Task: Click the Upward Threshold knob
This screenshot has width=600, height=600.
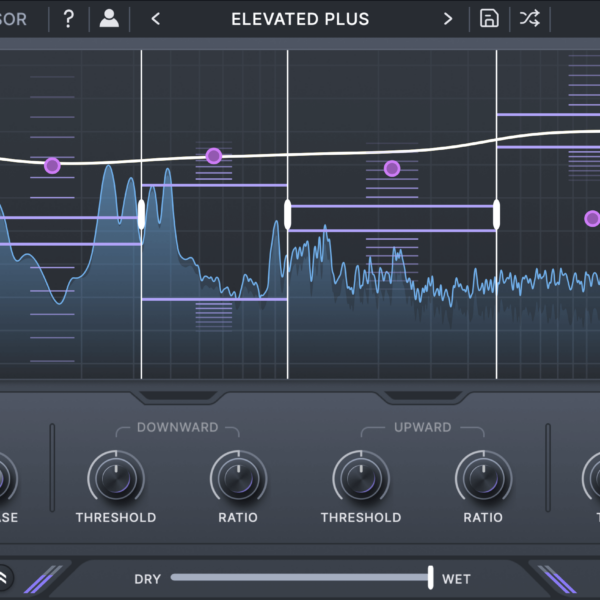Action: (361, 477)
